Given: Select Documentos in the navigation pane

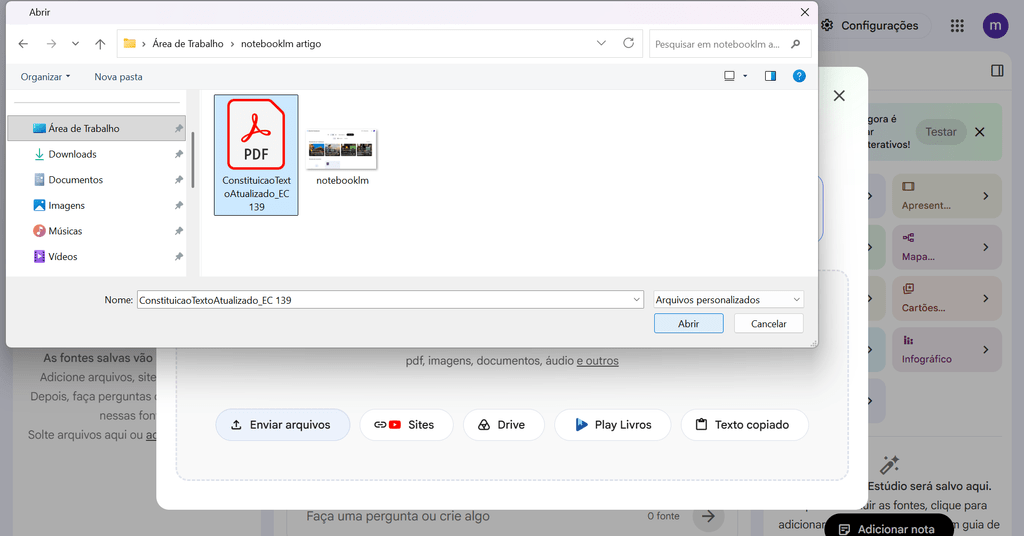Looking at the screenshot, I should pos(75,180).
